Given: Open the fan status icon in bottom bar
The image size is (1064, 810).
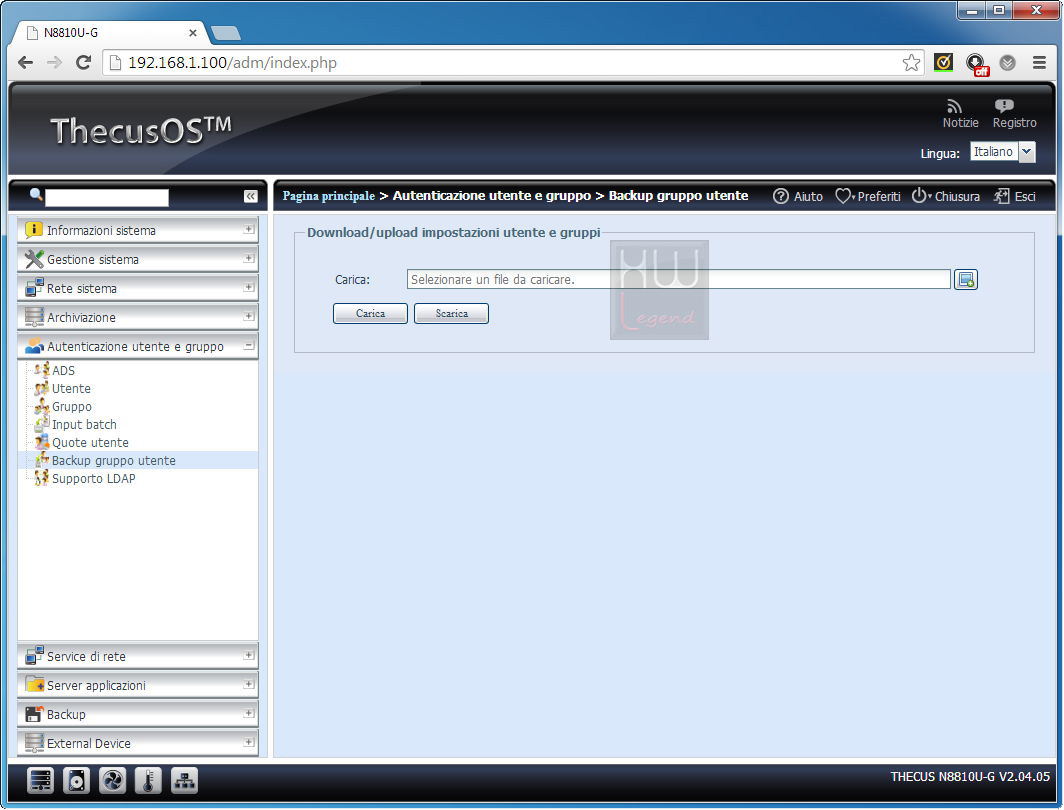Looking at the screenshot, I should point(112,781).
